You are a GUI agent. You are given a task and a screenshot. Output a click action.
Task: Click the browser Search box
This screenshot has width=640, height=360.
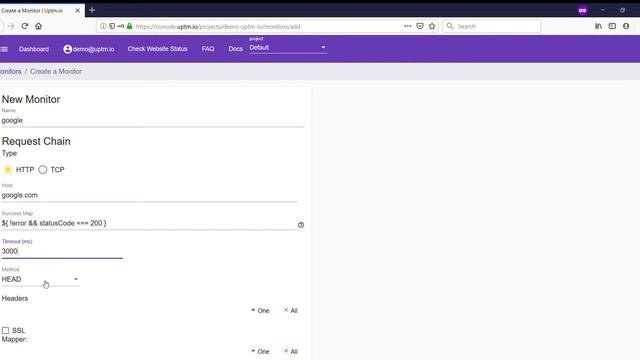click(x=492, y=26)
